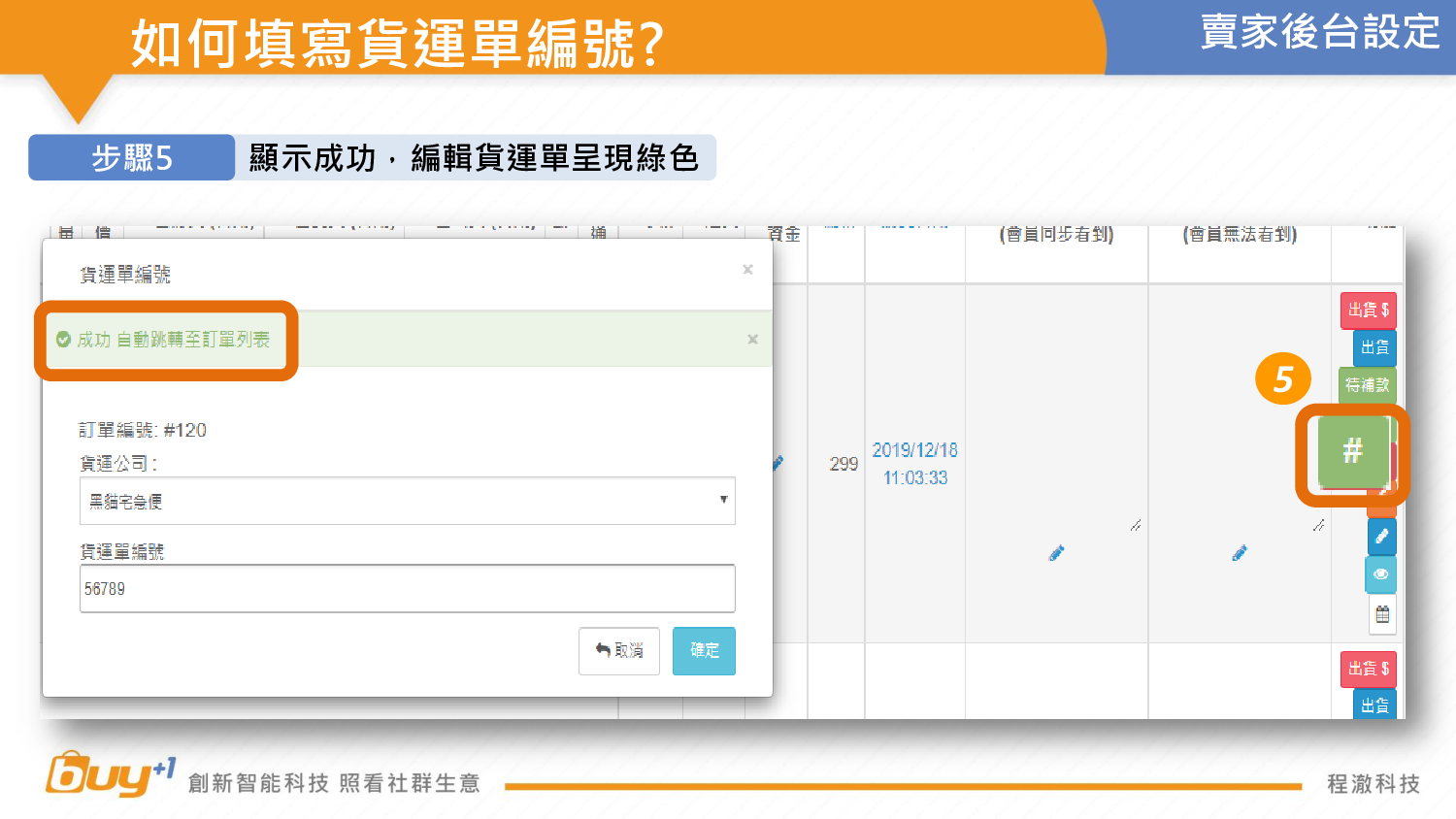Viewport: 1456px width, 819px height.
Task: Click the green 待補款 status button
Action: [1367, 385]
